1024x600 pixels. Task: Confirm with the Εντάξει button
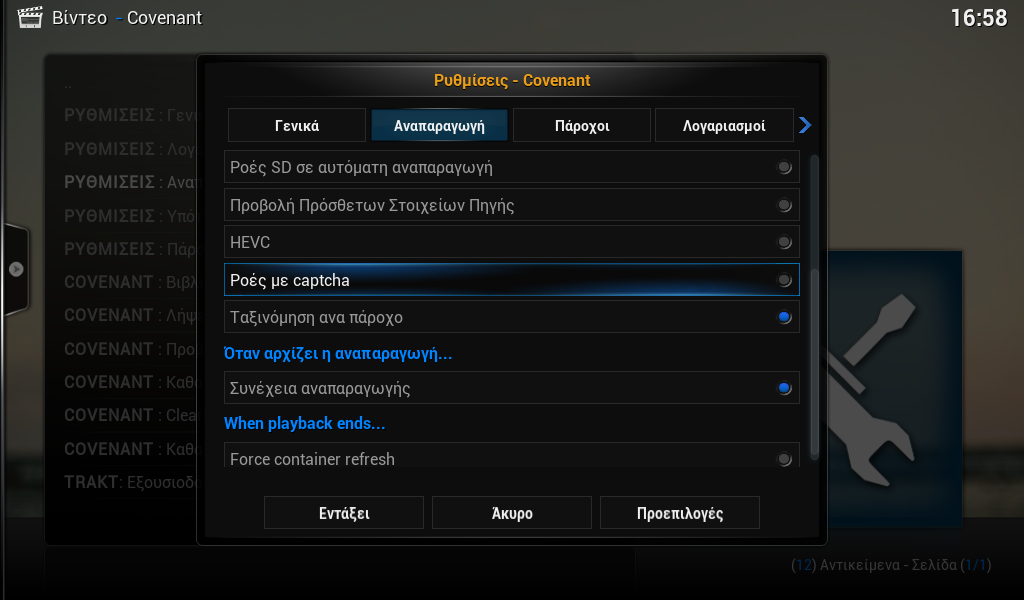[x=344, y=513]
